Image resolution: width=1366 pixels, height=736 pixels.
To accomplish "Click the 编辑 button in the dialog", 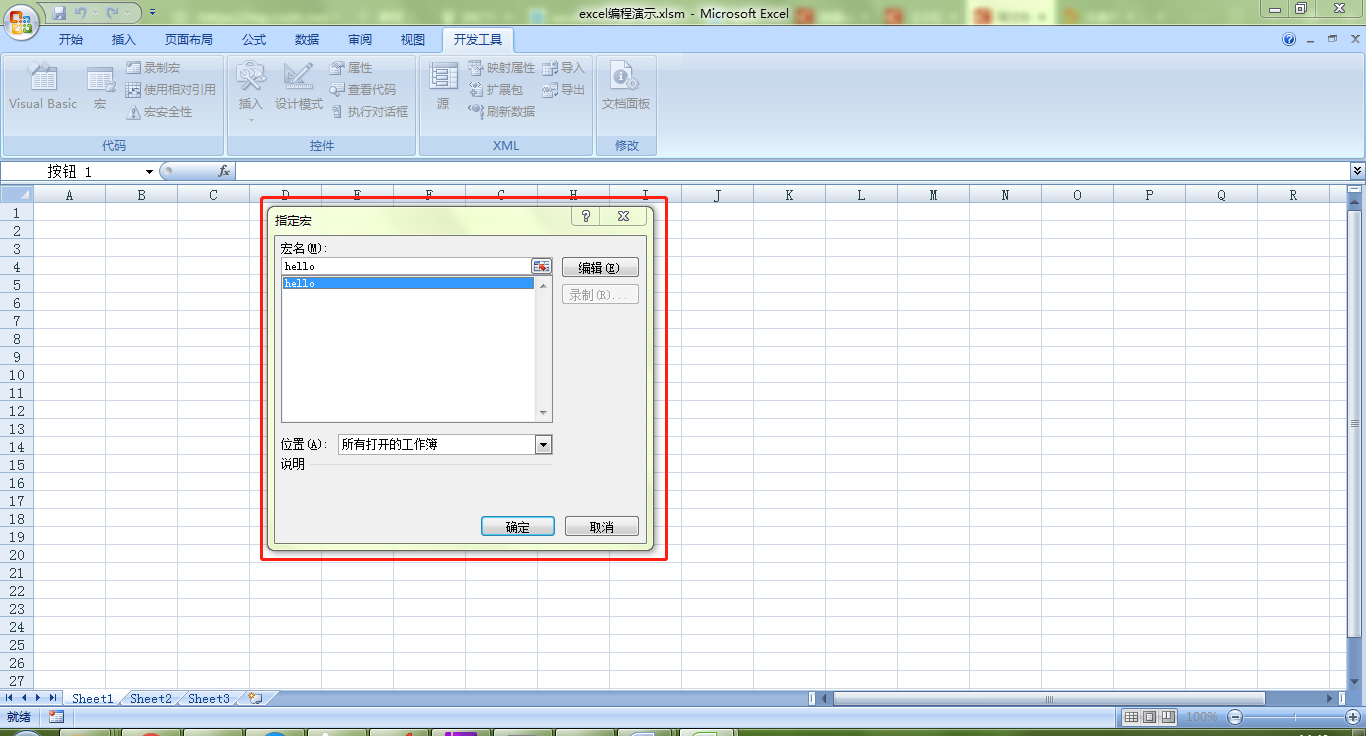I will click(600, 268).
